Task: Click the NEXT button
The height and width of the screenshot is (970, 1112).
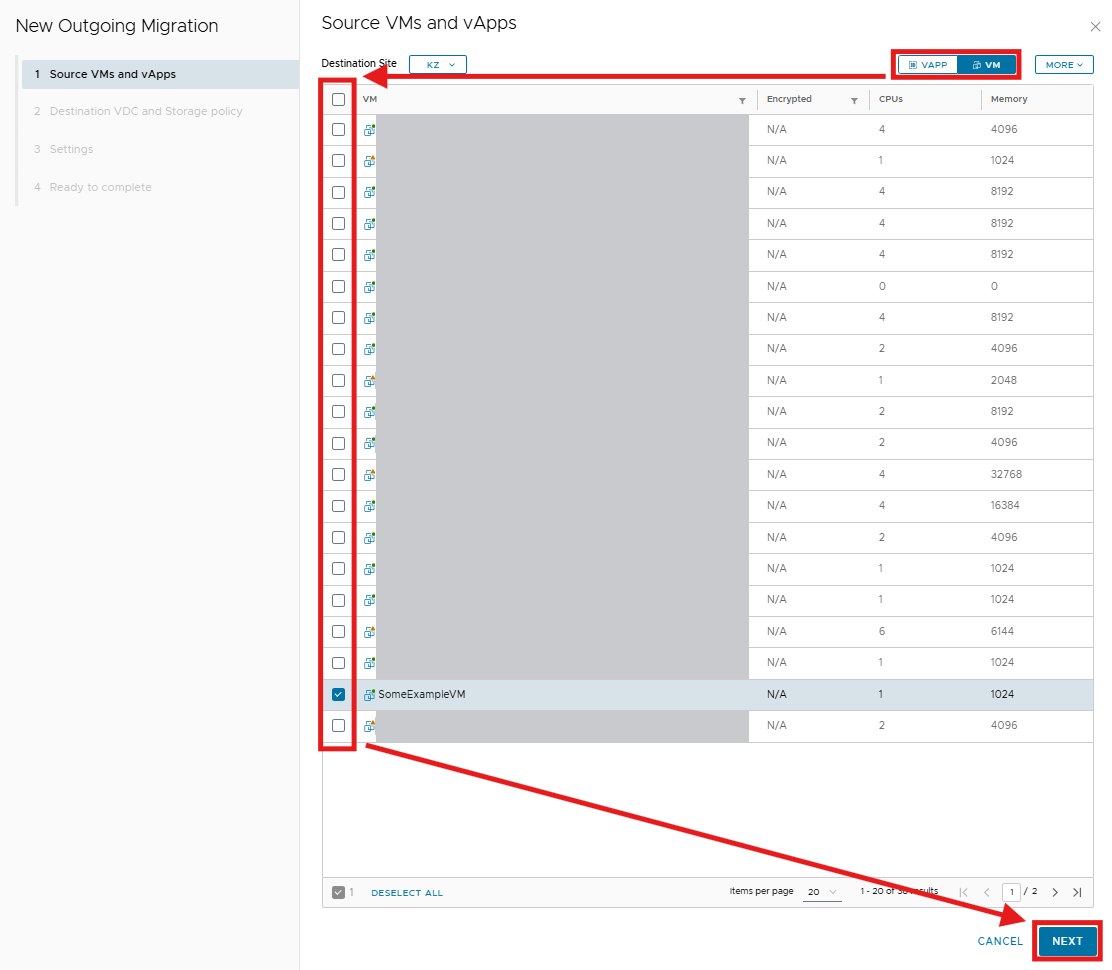Action: pyautogui.click(x=1067, y=941)
